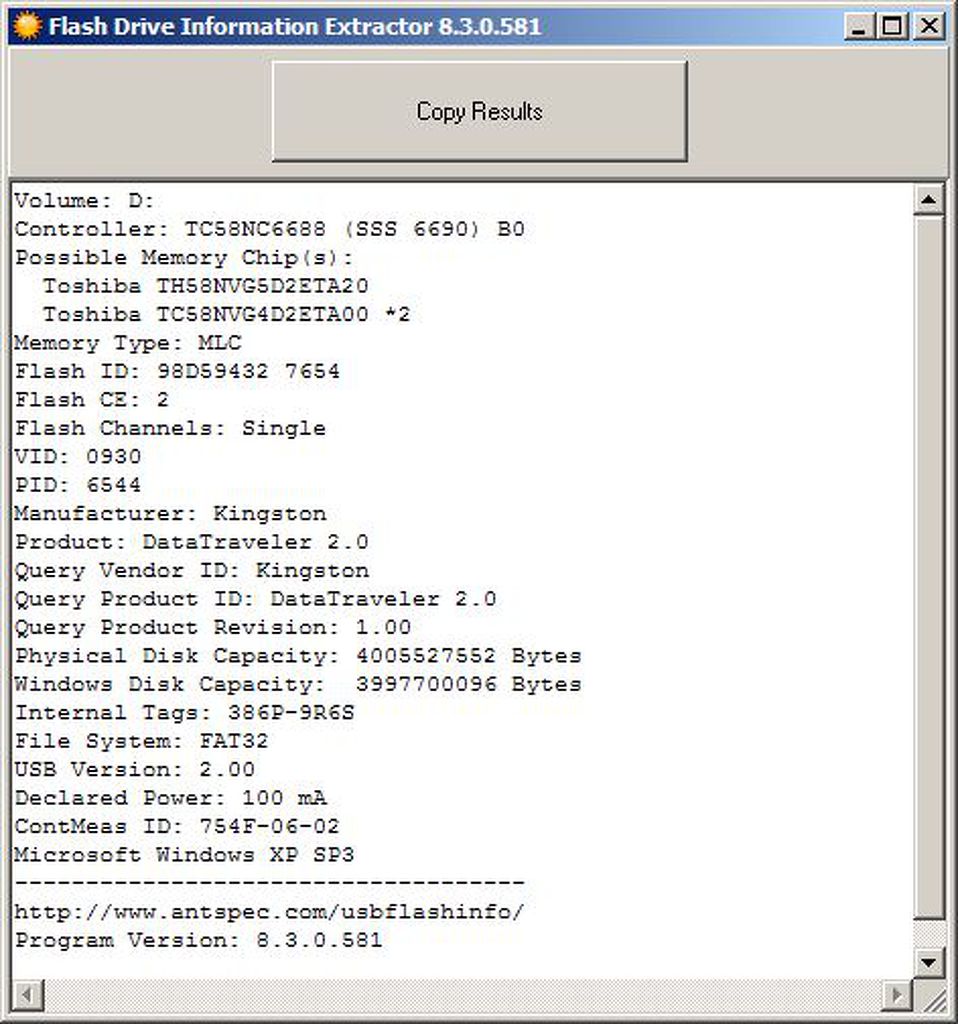Viewport: 958px width, 1024px height.
Task: Click the 'File System: FAT32' line
Action: (x=142, y=741)
